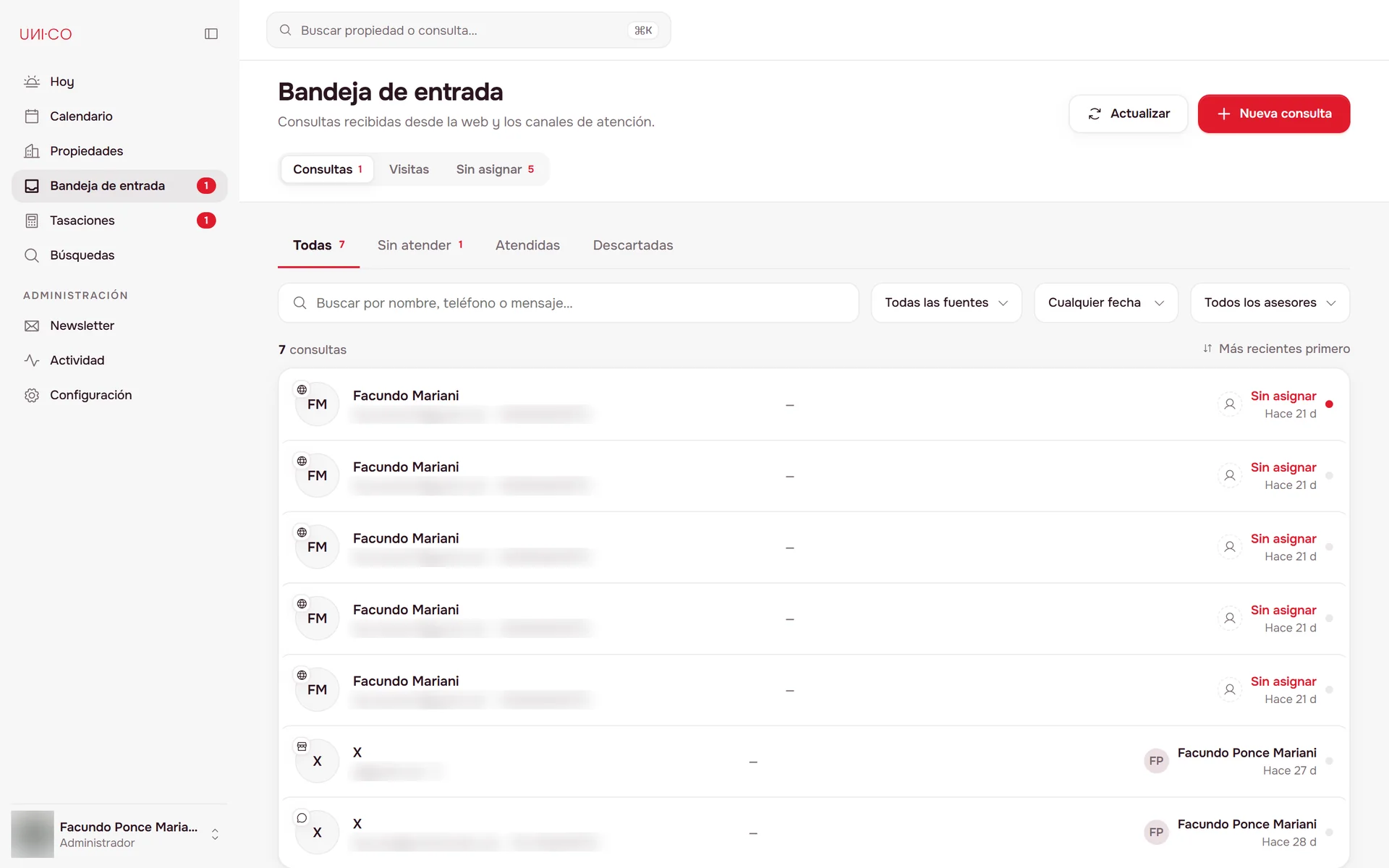
Task: Click the Actualizar button
Action: 1129,114
